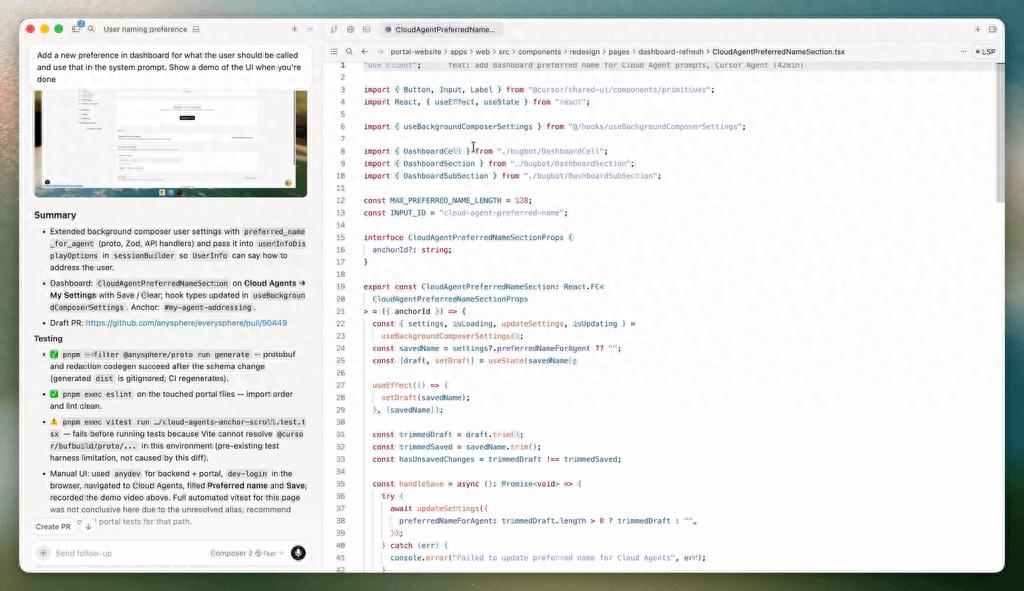Viewport: 1024px width, 591px height.
Task: Navigate back with the left arrow icon
Action: click(x=365, y=51)
